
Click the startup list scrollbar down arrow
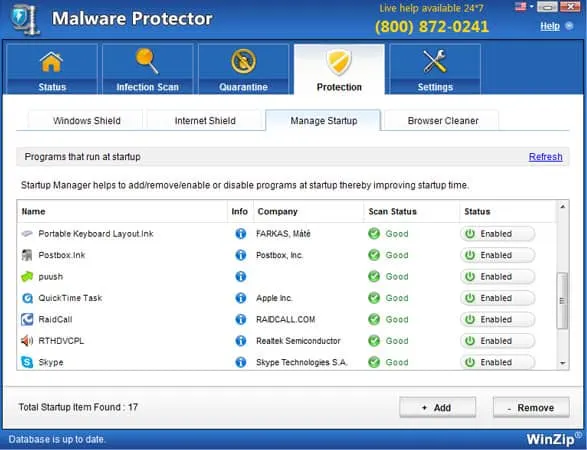562,363
